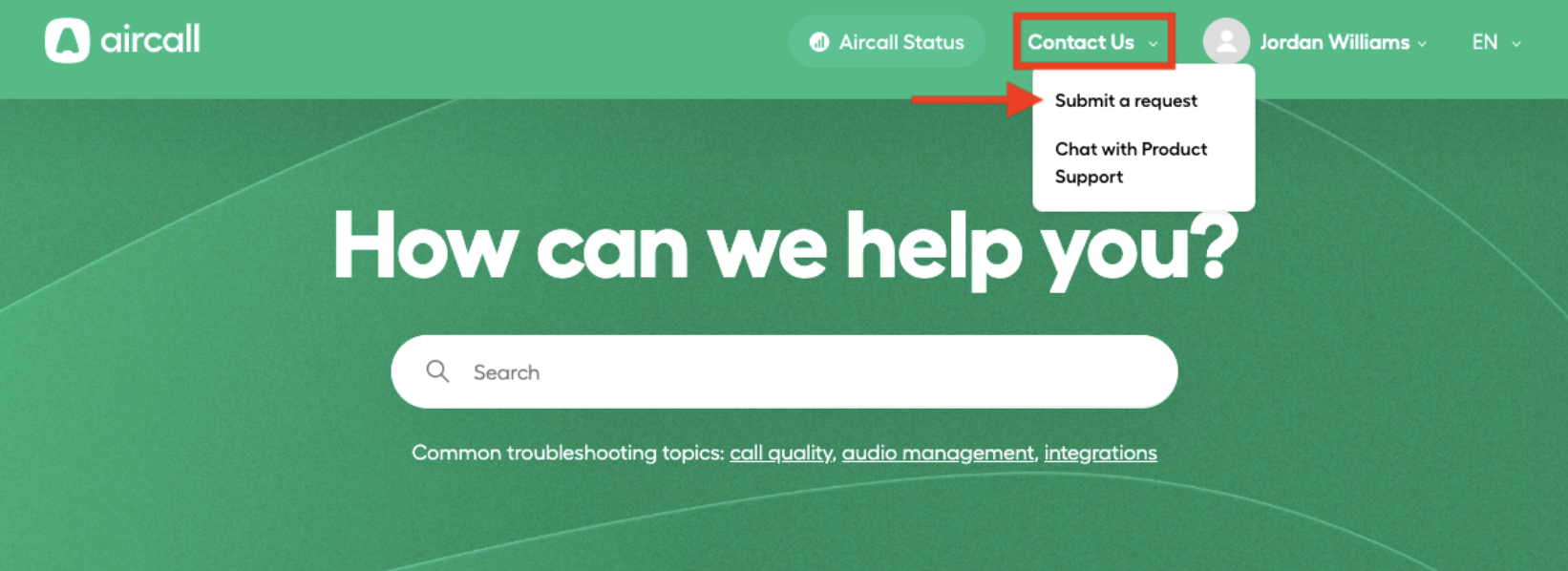Expand the Contact Us dropdown
Viewport: 1568px width, 571px height.
(1093, 42)
